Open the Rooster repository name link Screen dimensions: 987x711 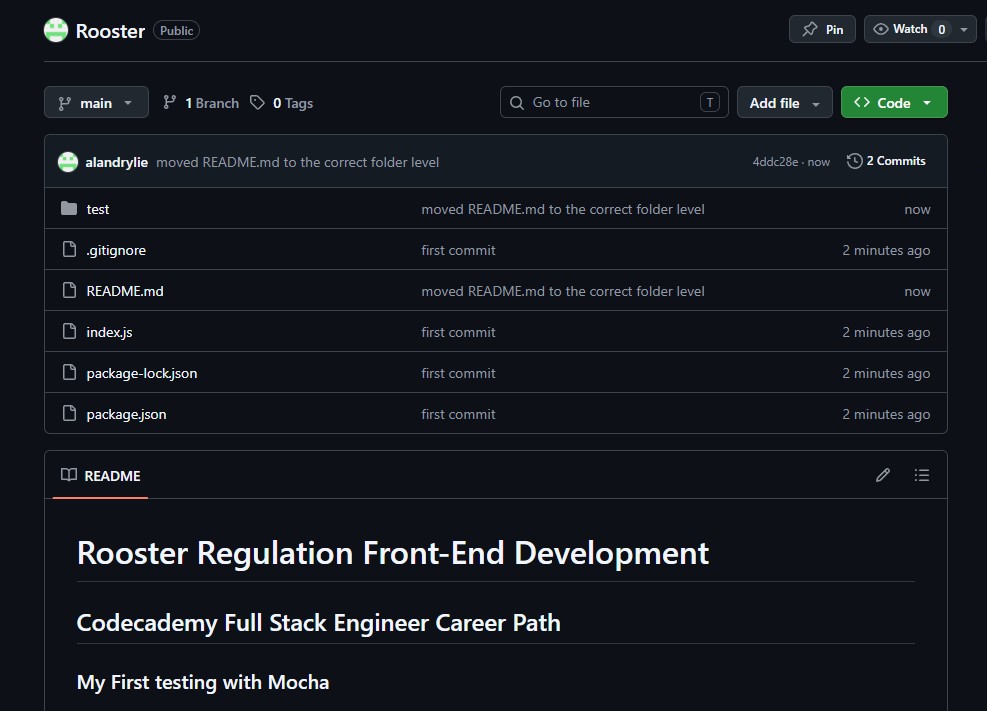110,31
